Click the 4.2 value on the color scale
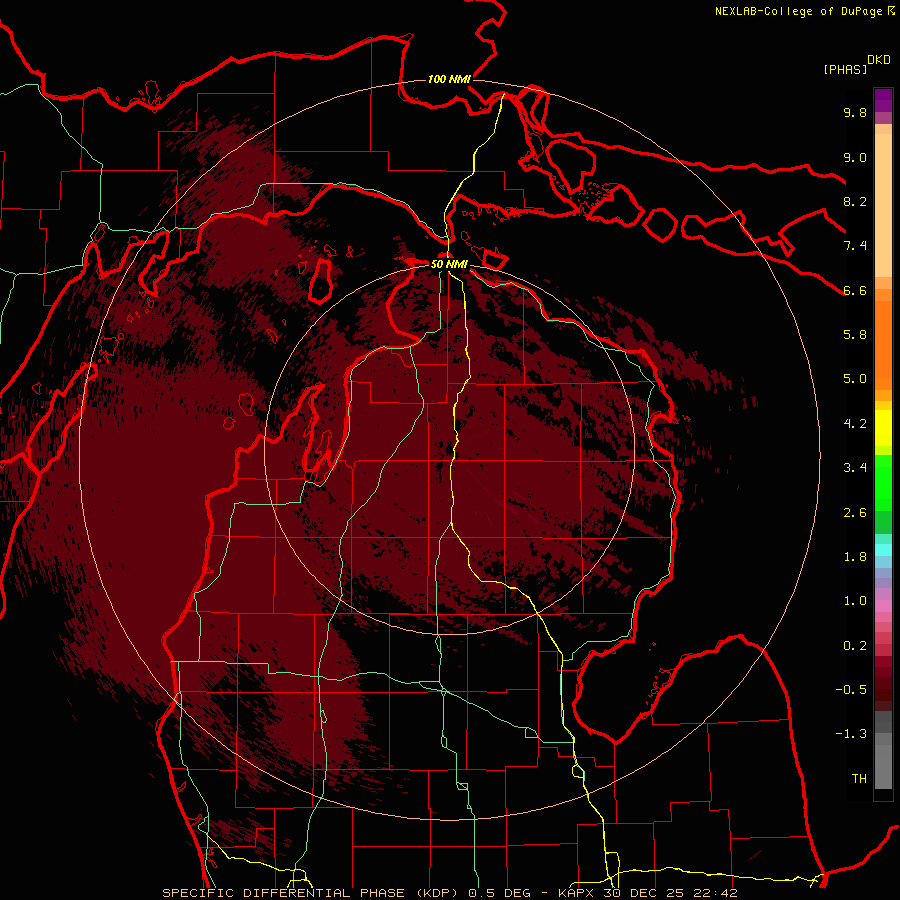900x900 pixels. [x=855, y=424]
